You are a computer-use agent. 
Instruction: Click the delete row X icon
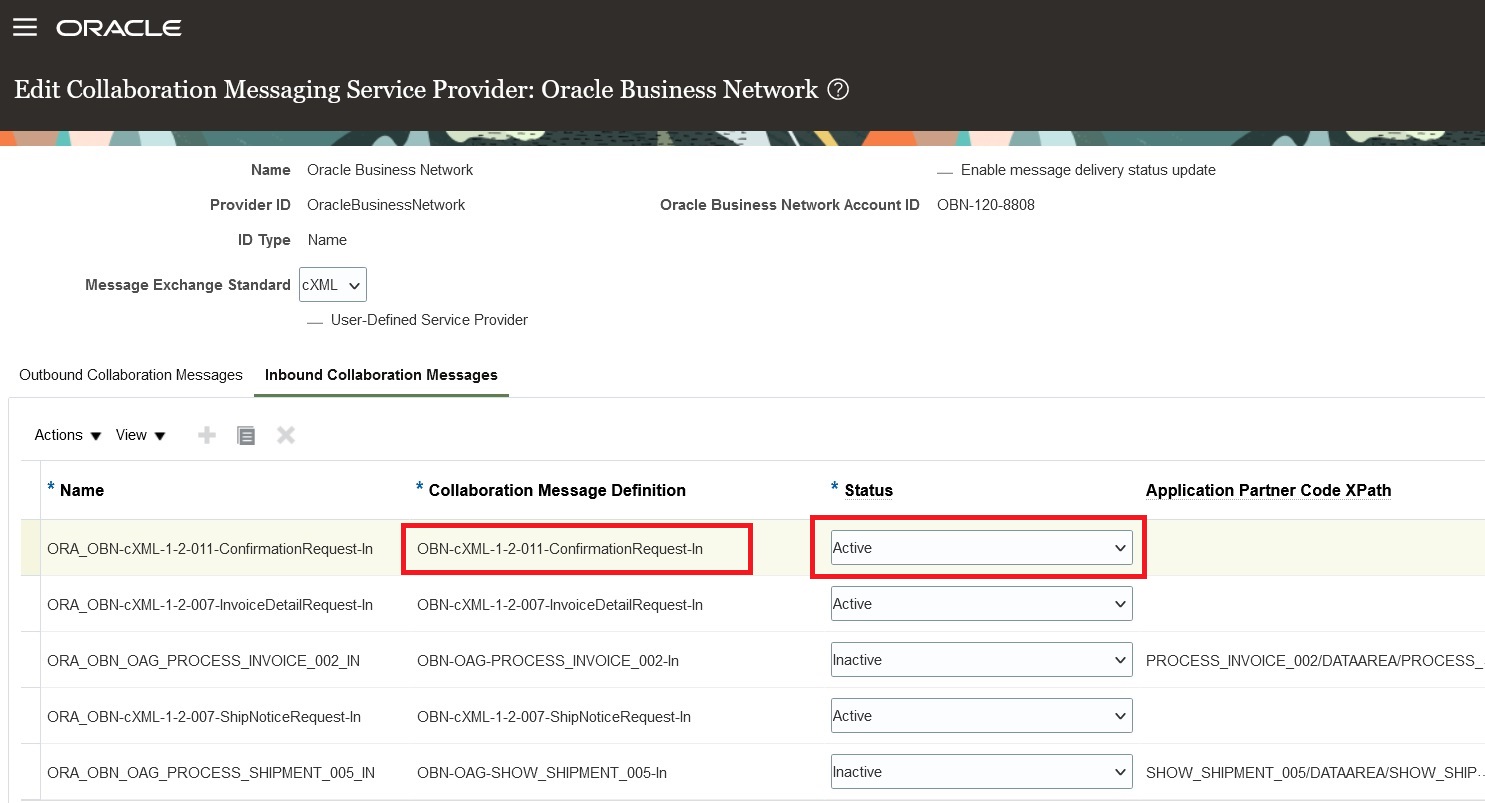coord(286,435)
